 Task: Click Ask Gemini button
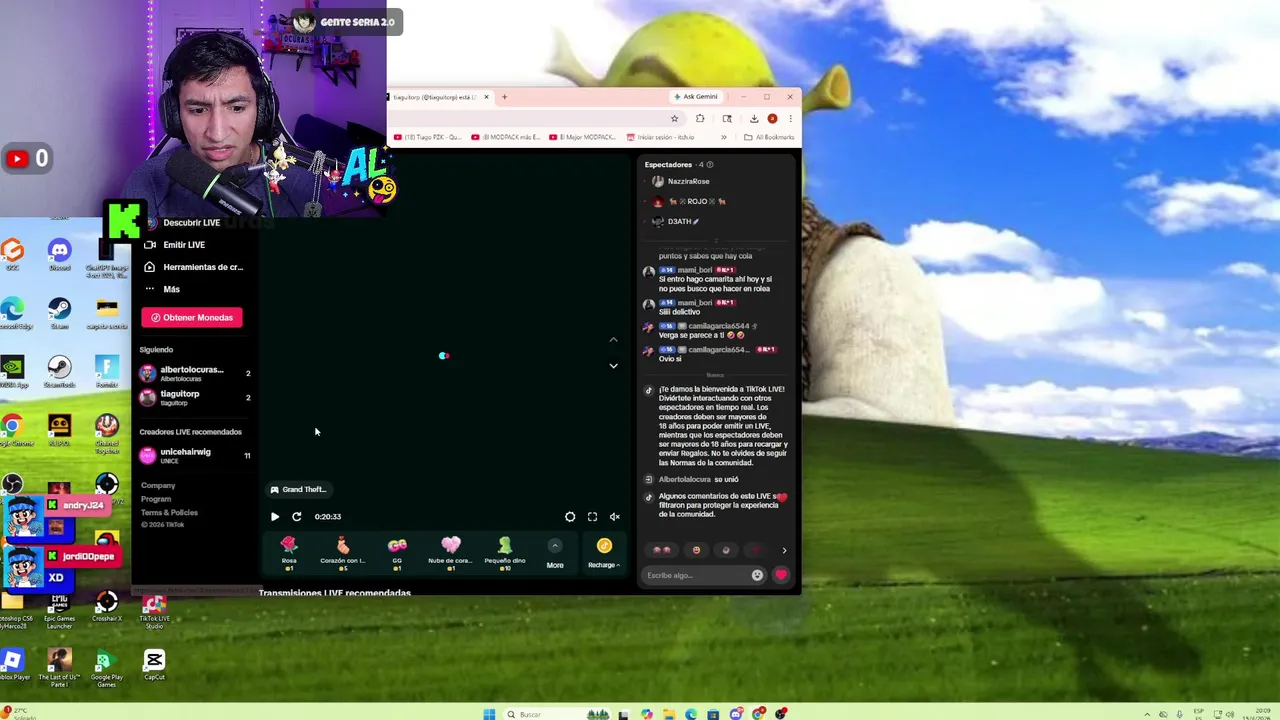point(696,97)
